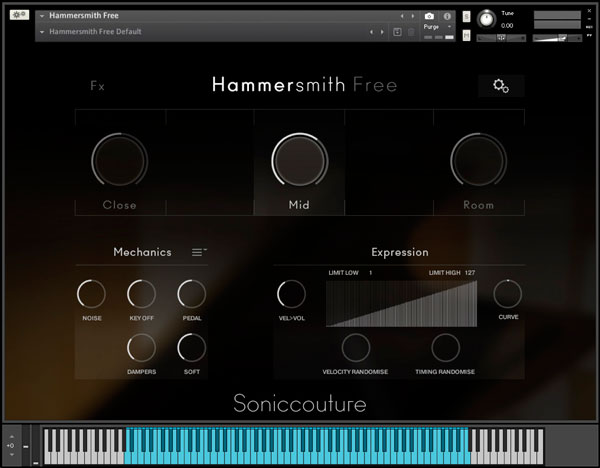Expand the Hammersmith Free Default snapshot dropdown
This screenshot has height=468, width=600.
coord(42,32)
